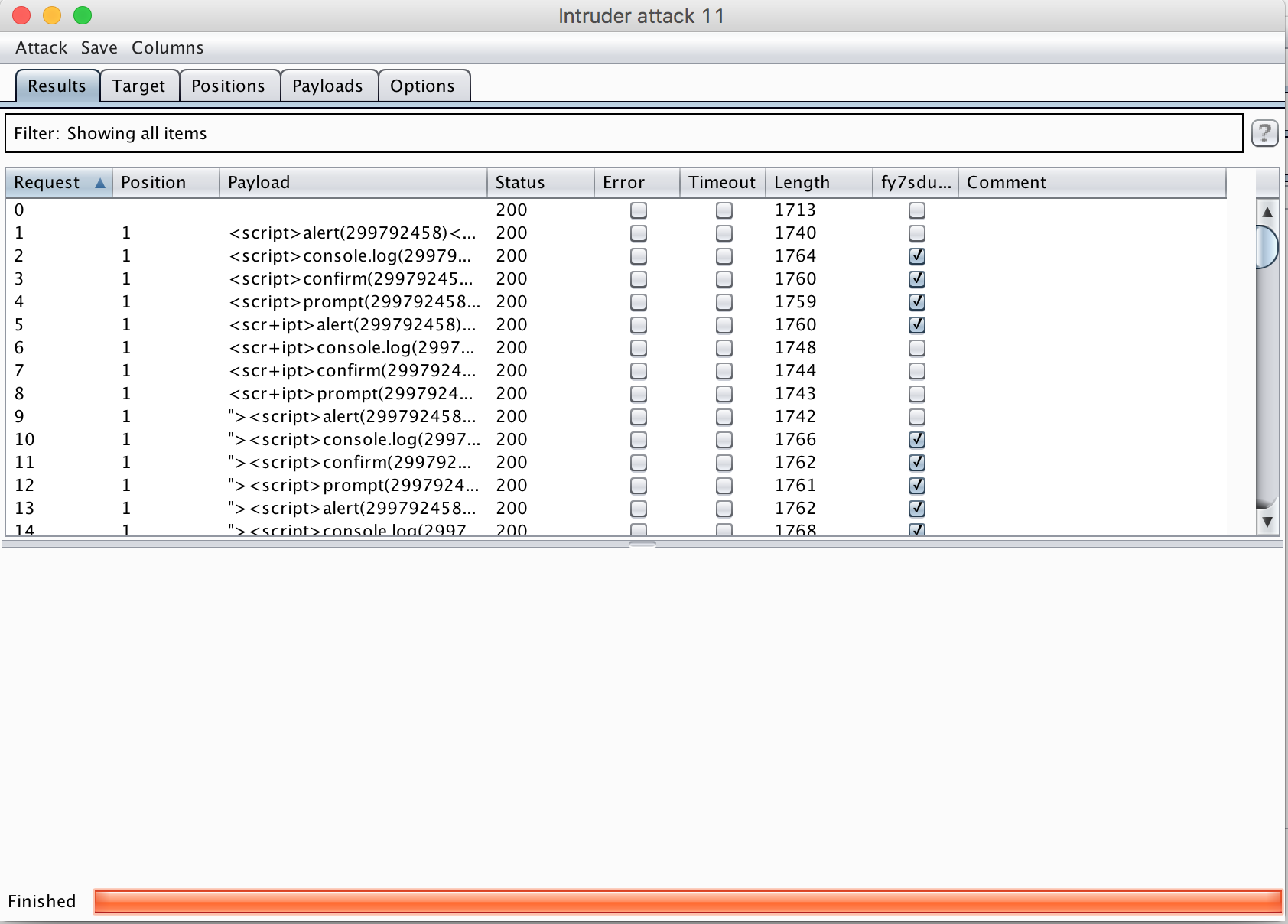Open the Save menu
The image size is (1288, 924).
tap(99, 47)
